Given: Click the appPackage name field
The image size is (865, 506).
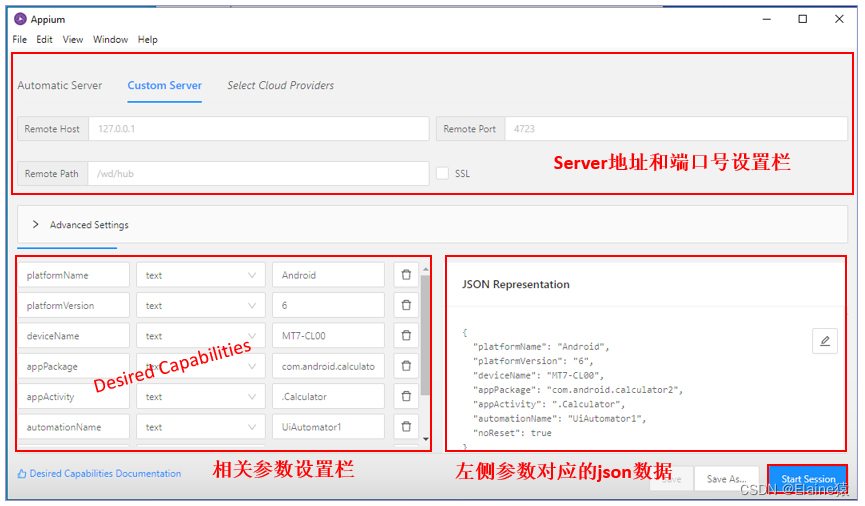Looking at the screenshot, I should 73,366.
